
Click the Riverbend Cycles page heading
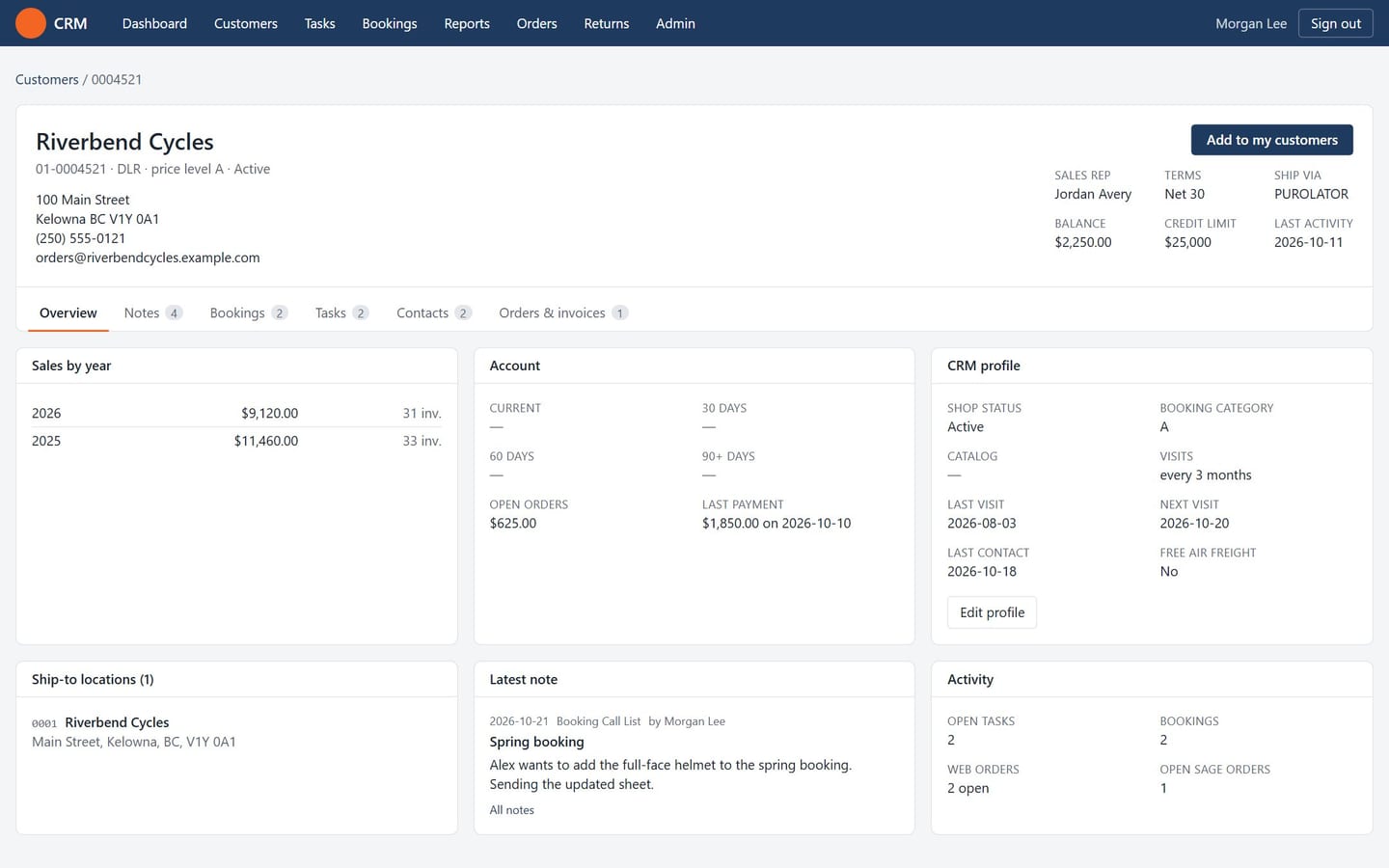pyautogui.click(x=124, y=142)
